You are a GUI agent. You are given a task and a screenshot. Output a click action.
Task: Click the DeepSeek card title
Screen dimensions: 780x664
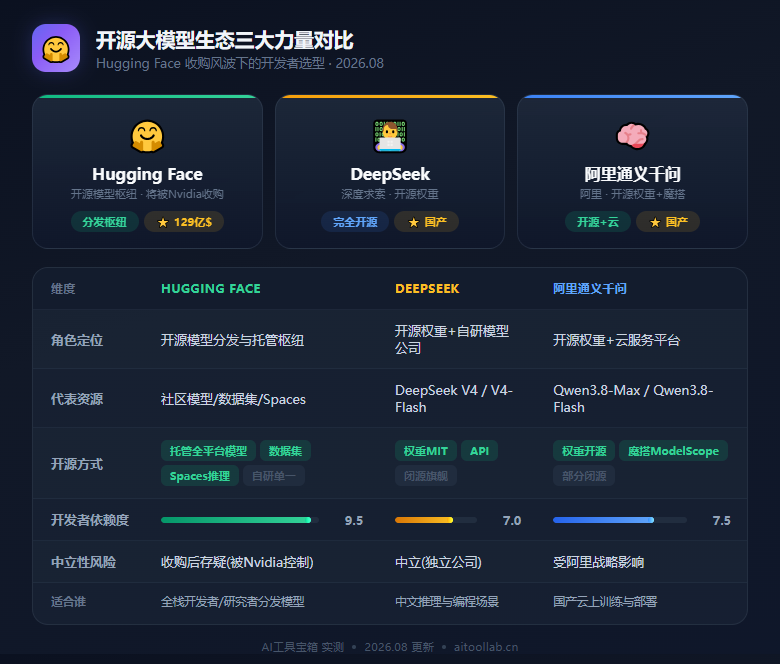390,174
